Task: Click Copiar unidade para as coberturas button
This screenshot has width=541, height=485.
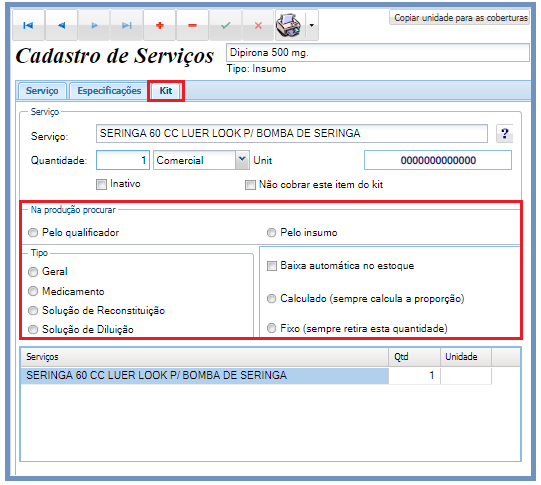Action: (x=461, y=18)
